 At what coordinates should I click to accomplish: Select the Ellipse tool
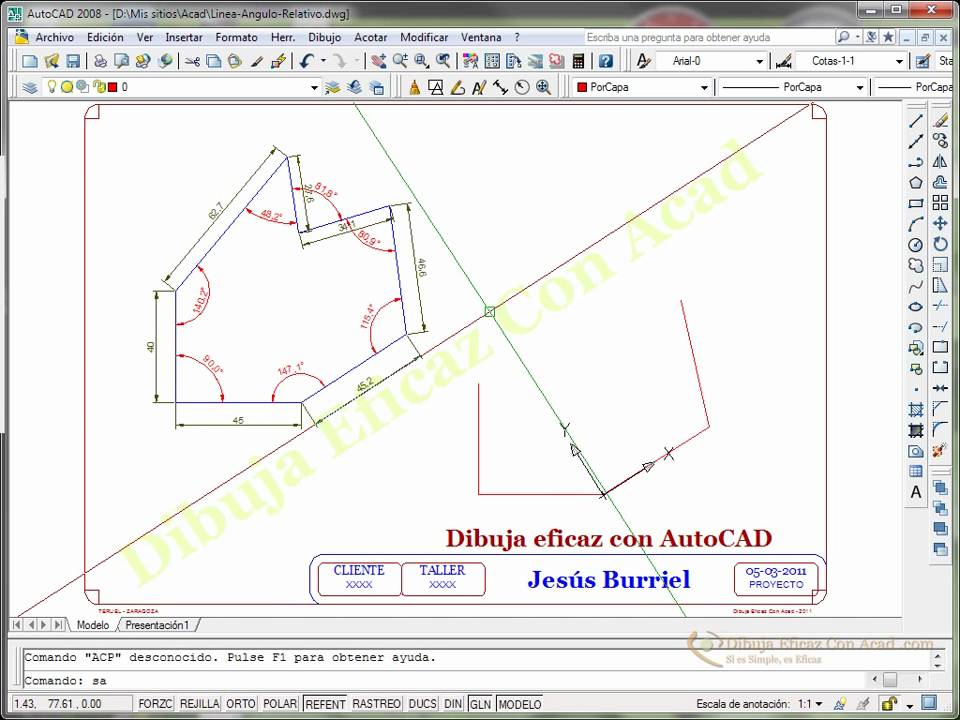click(915, 307)
